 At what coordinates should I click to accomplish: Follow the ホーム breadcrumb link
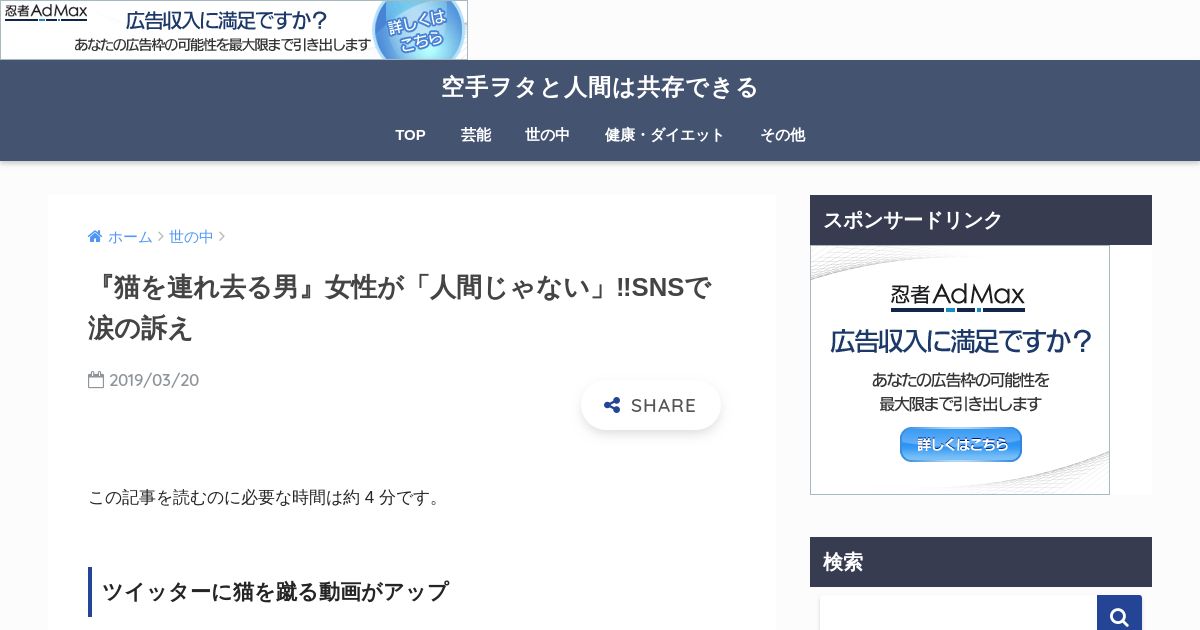(x=130, y=237)
